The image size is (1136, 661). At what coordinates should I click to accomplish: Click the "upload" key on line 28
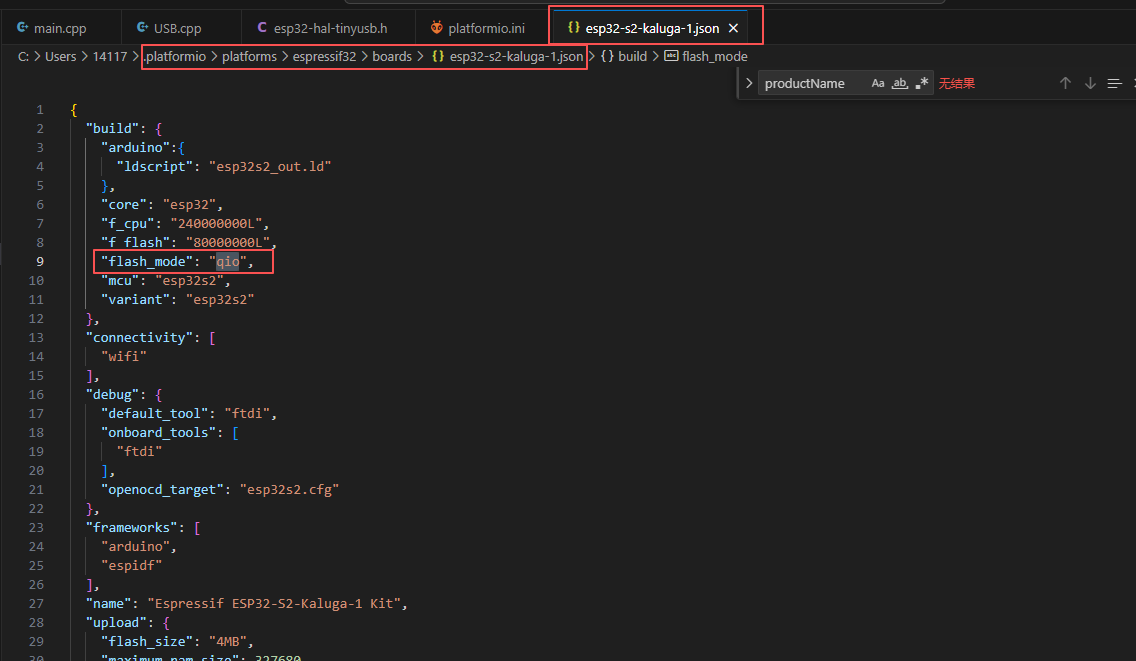pyautogui.click(x=116, y=623)
